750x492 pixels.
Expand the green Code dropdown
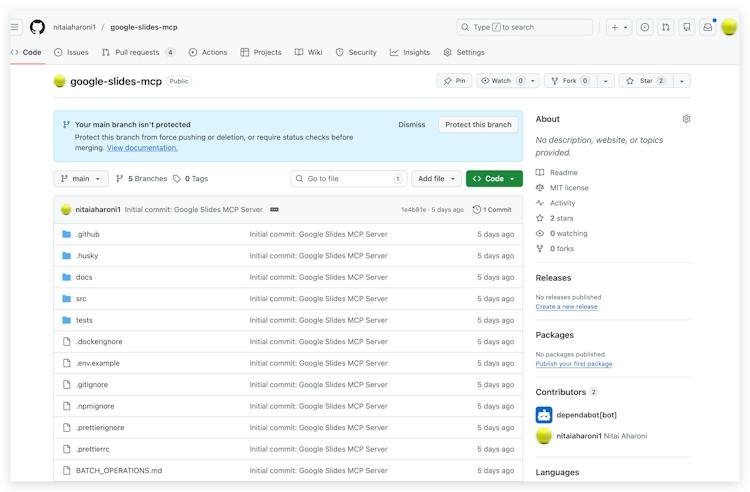494,179
